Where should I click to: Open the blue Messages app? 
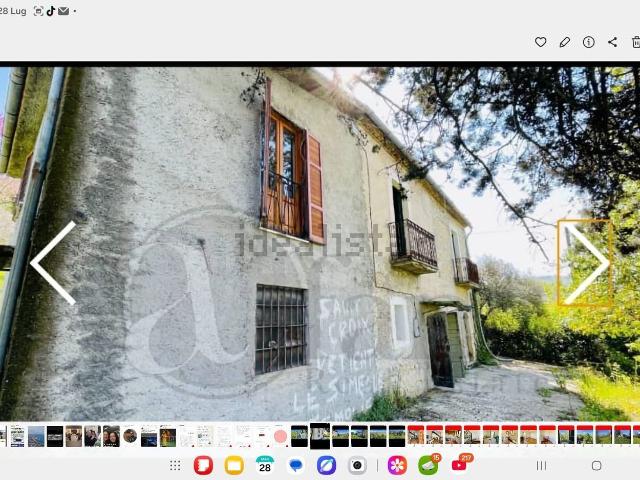pos(296,465)
